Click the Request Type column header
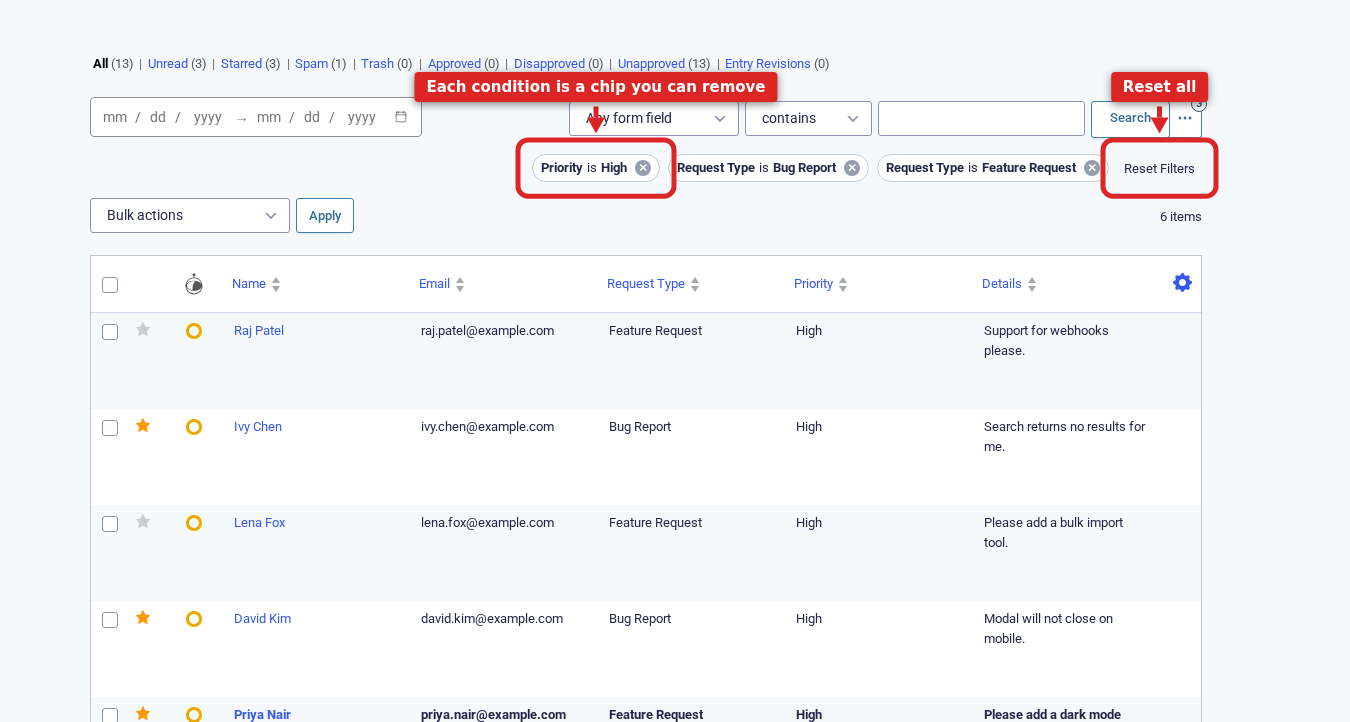This screenshot has width=1350, height=722. pyautogui.click(x=646, y=284)
